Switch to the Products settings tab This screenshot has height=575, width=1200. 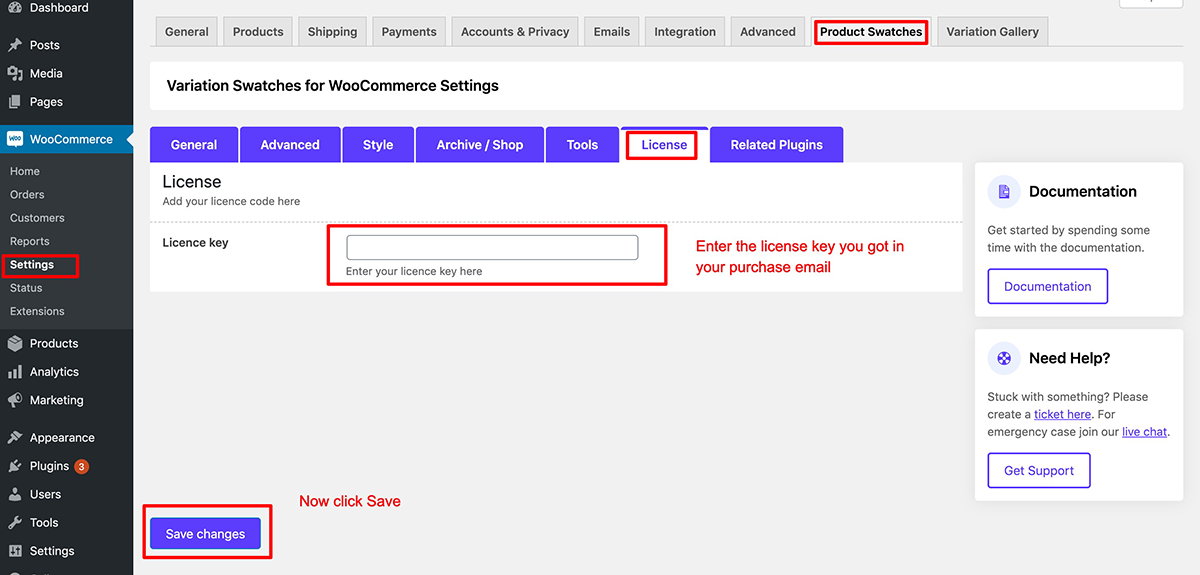[258, 31]
